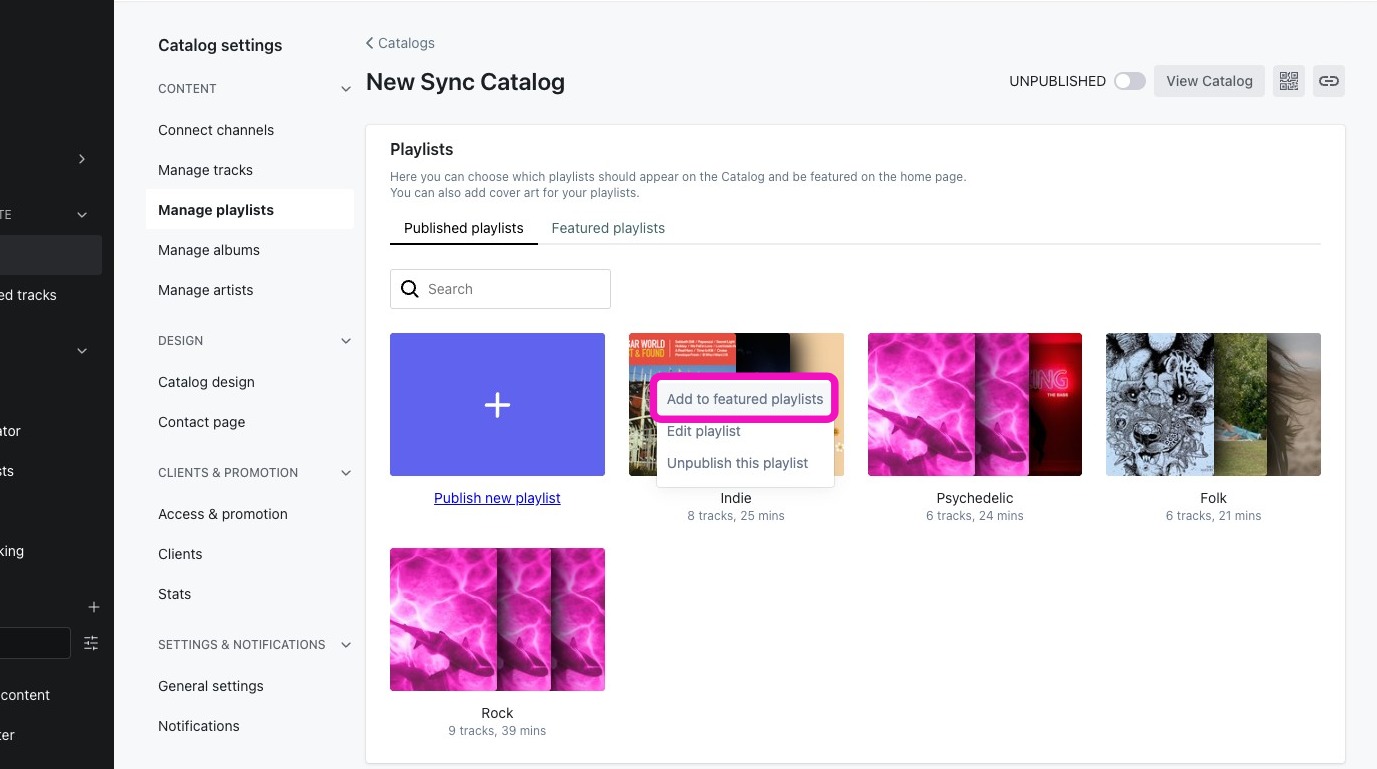Go back using Catalogs chevron
Viewport: 1377px width, 769px height.
click(370, 43)
